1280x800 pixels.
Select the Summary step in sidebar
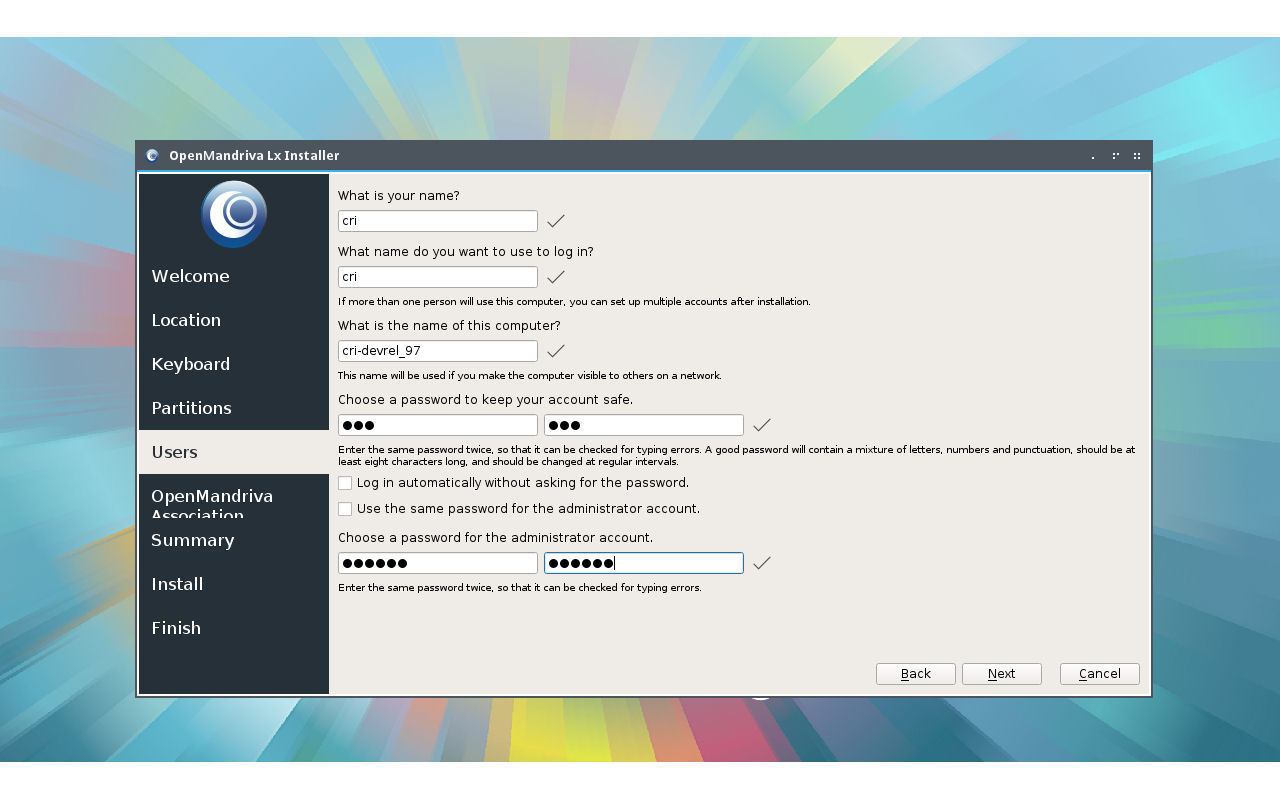click(192, 540)
